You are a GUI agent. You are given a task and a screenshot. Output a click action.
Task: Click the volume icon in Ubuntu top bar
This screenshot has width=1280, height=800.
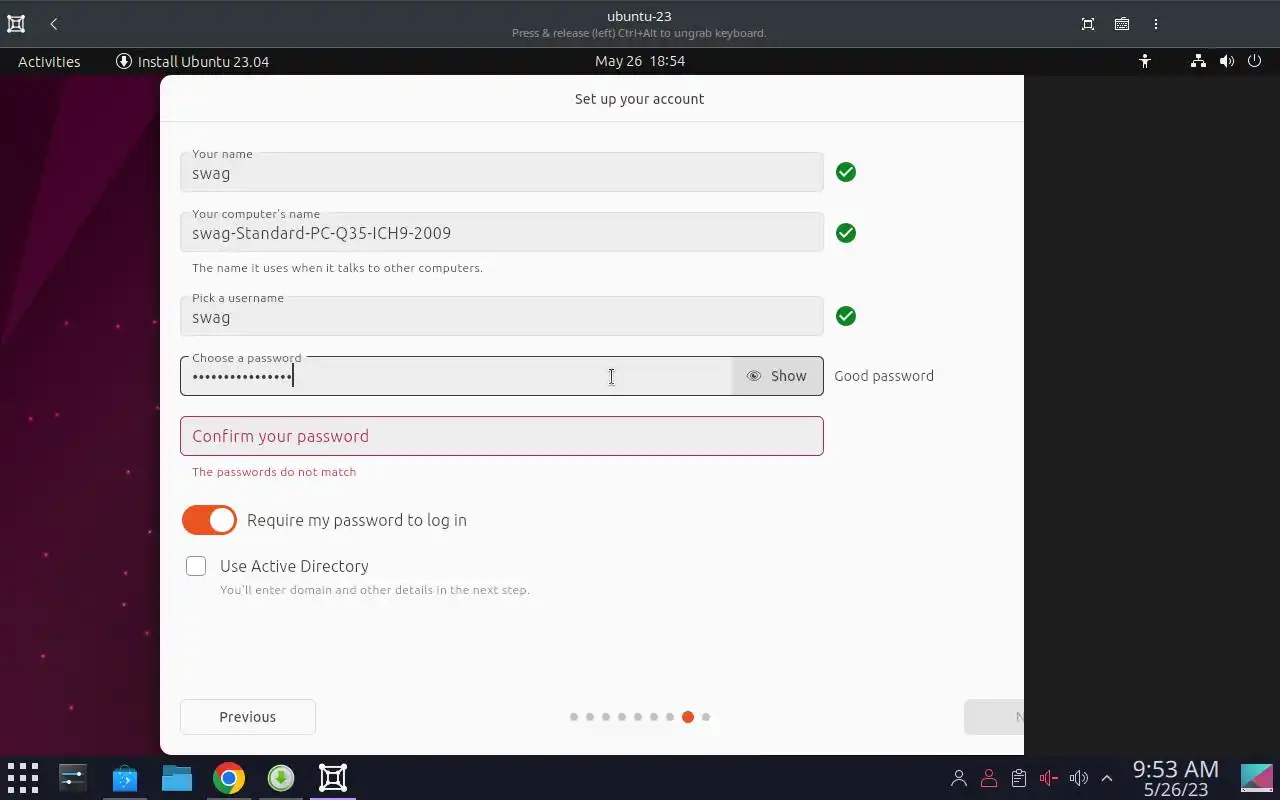tap(1226, 61)
